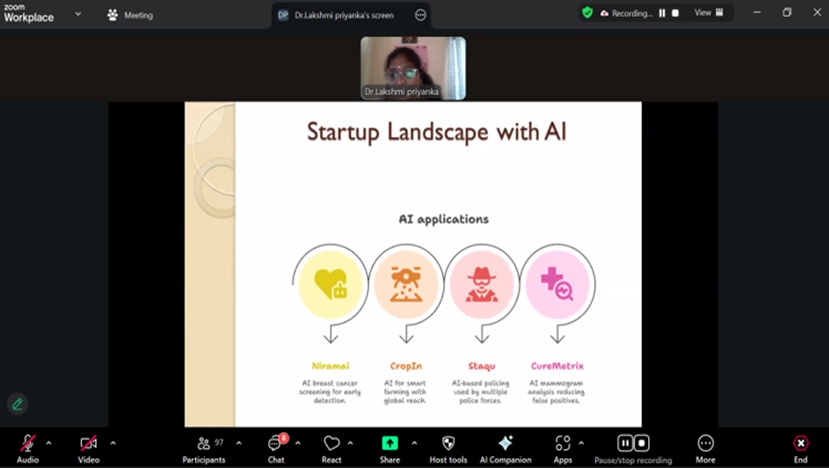
Task: Open the More options menu
Action: tap(706, 443)
